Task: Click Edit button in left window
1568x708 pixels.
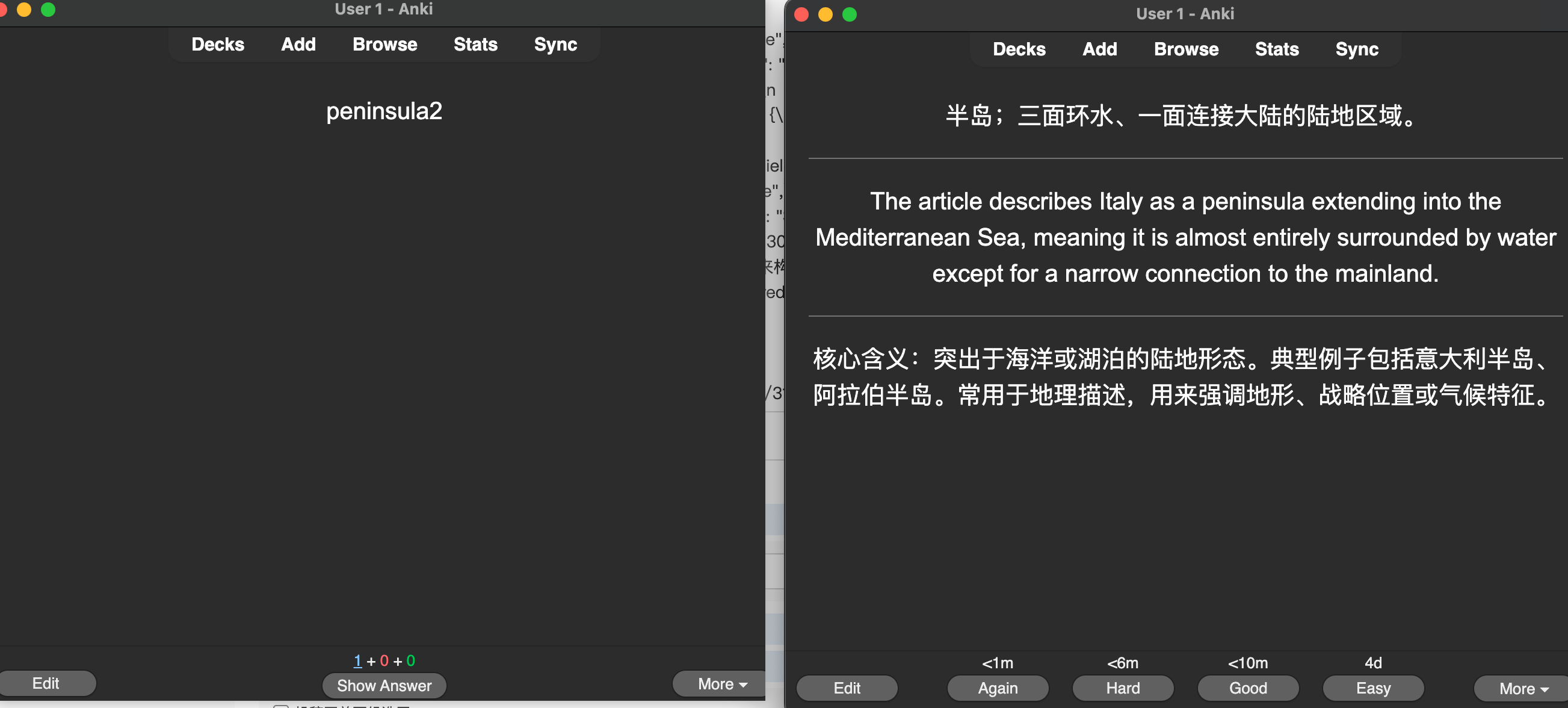Action: [46, 683]
